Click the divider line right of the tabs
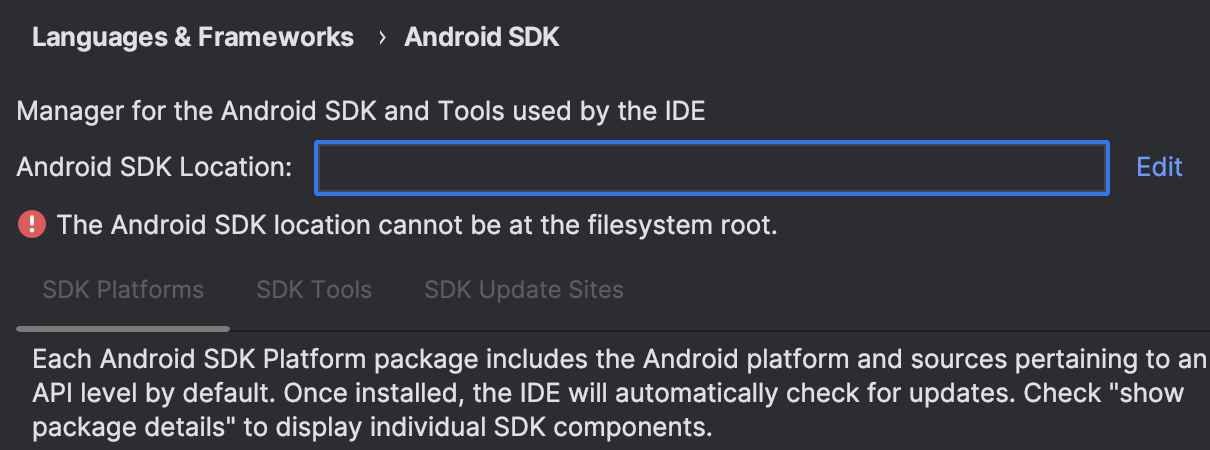The image size is (1210, 450). pyautogui.click(x=720, y=330)
